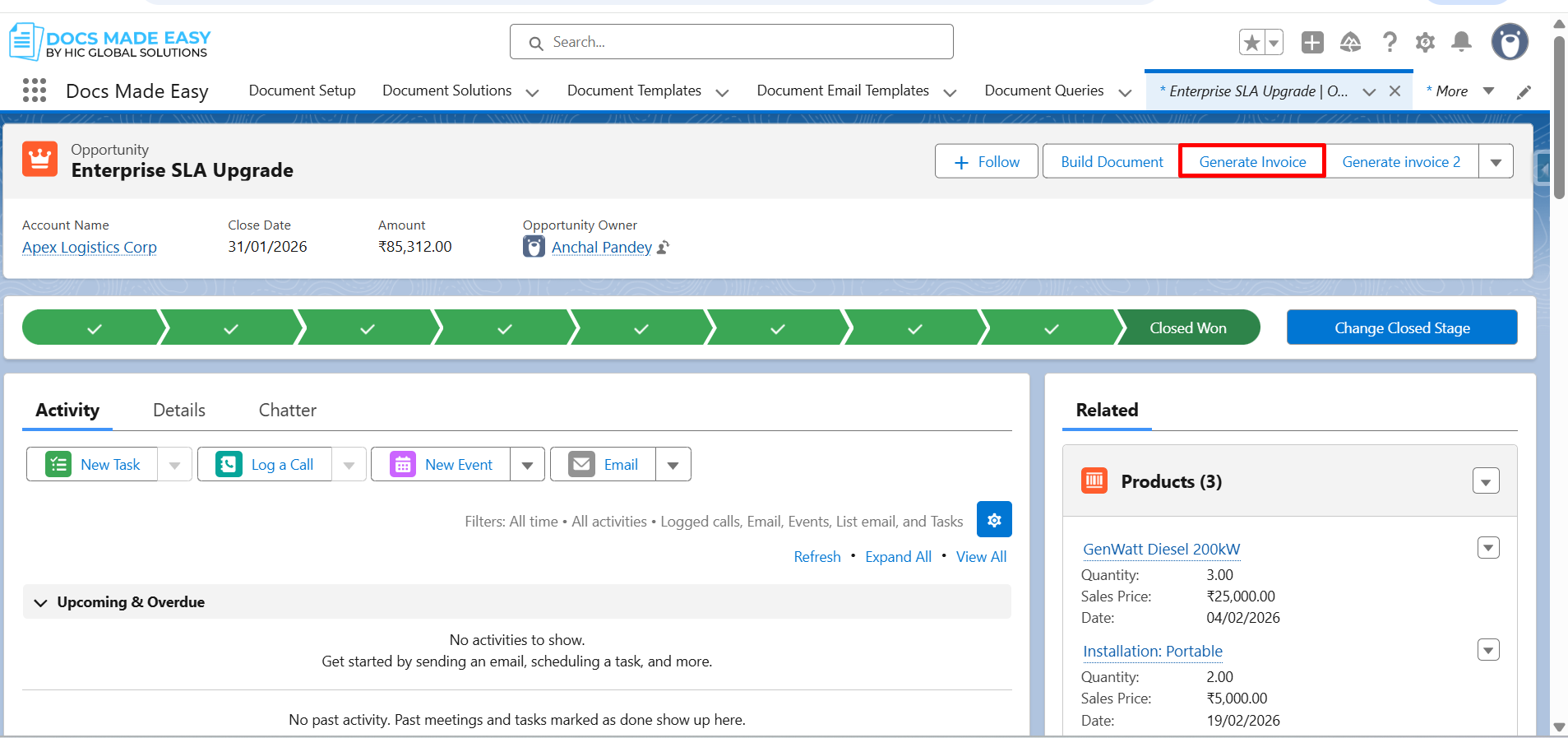Expand the Document Queries menu chevron
Image resolution: width=1568 pixels, height=738 pixels.
(x=1125, y=92)
